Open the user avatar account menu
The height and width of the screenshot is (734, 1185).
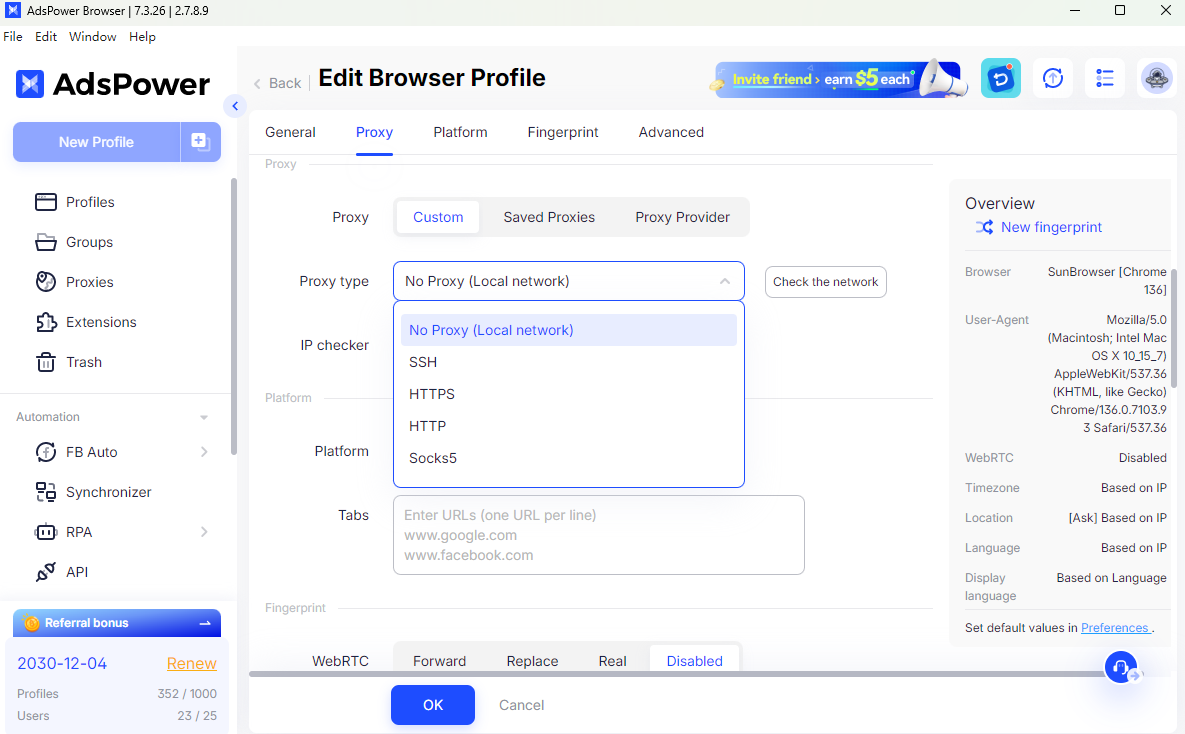1156,78
